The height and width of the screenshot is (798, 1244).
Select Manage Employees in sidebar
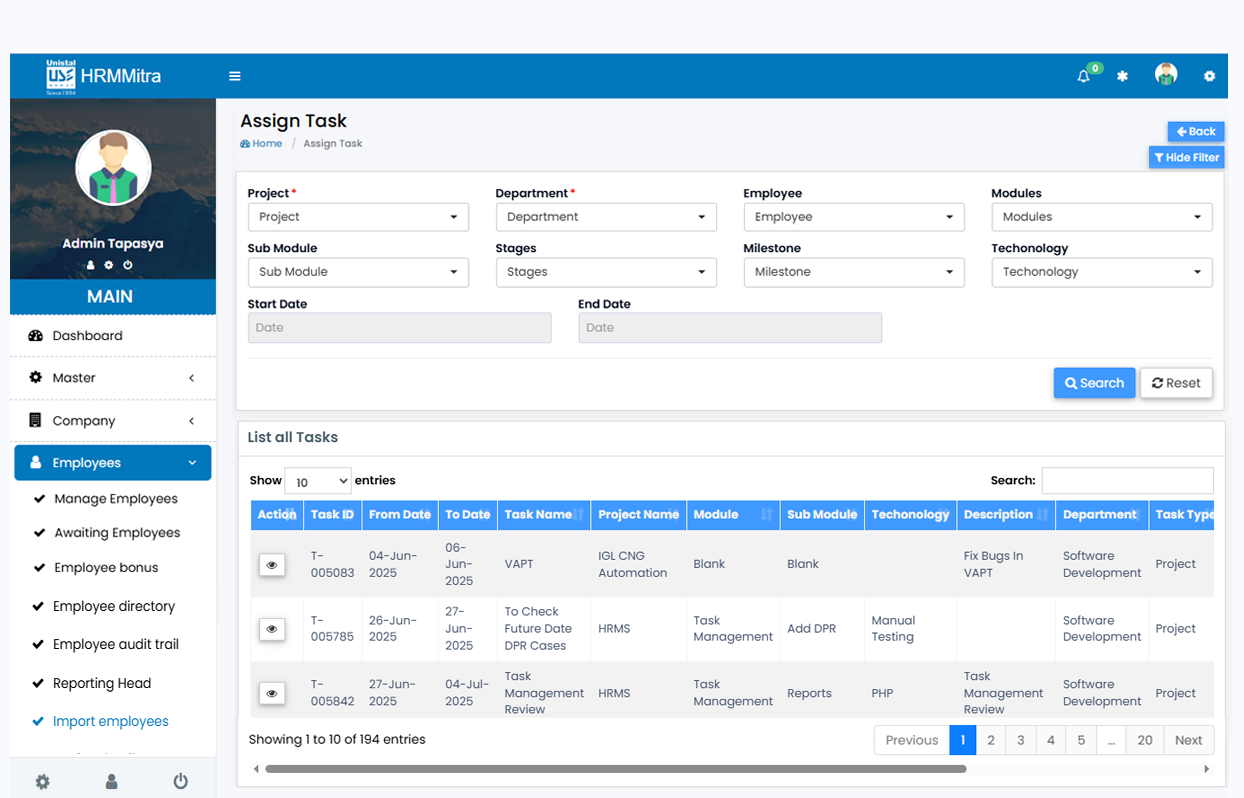[116, 499]
